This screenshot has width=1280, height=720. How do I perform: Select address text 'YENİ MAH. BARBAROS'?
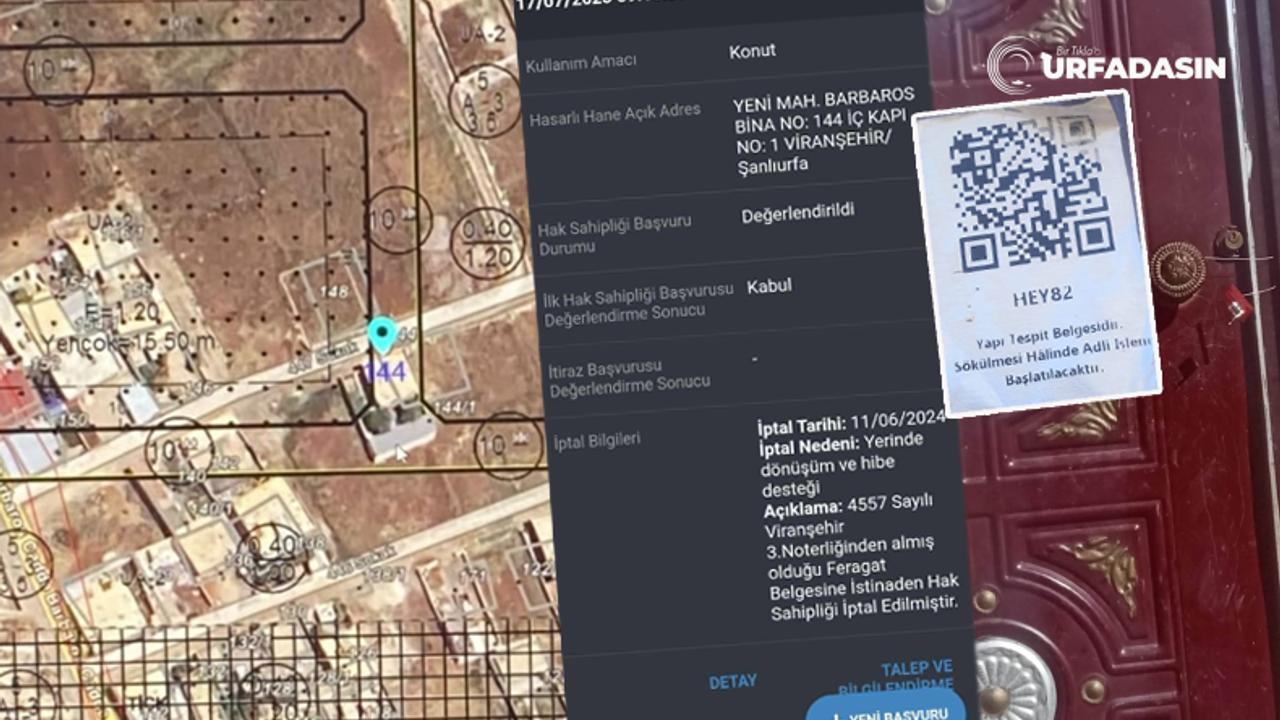coord(823,99)
